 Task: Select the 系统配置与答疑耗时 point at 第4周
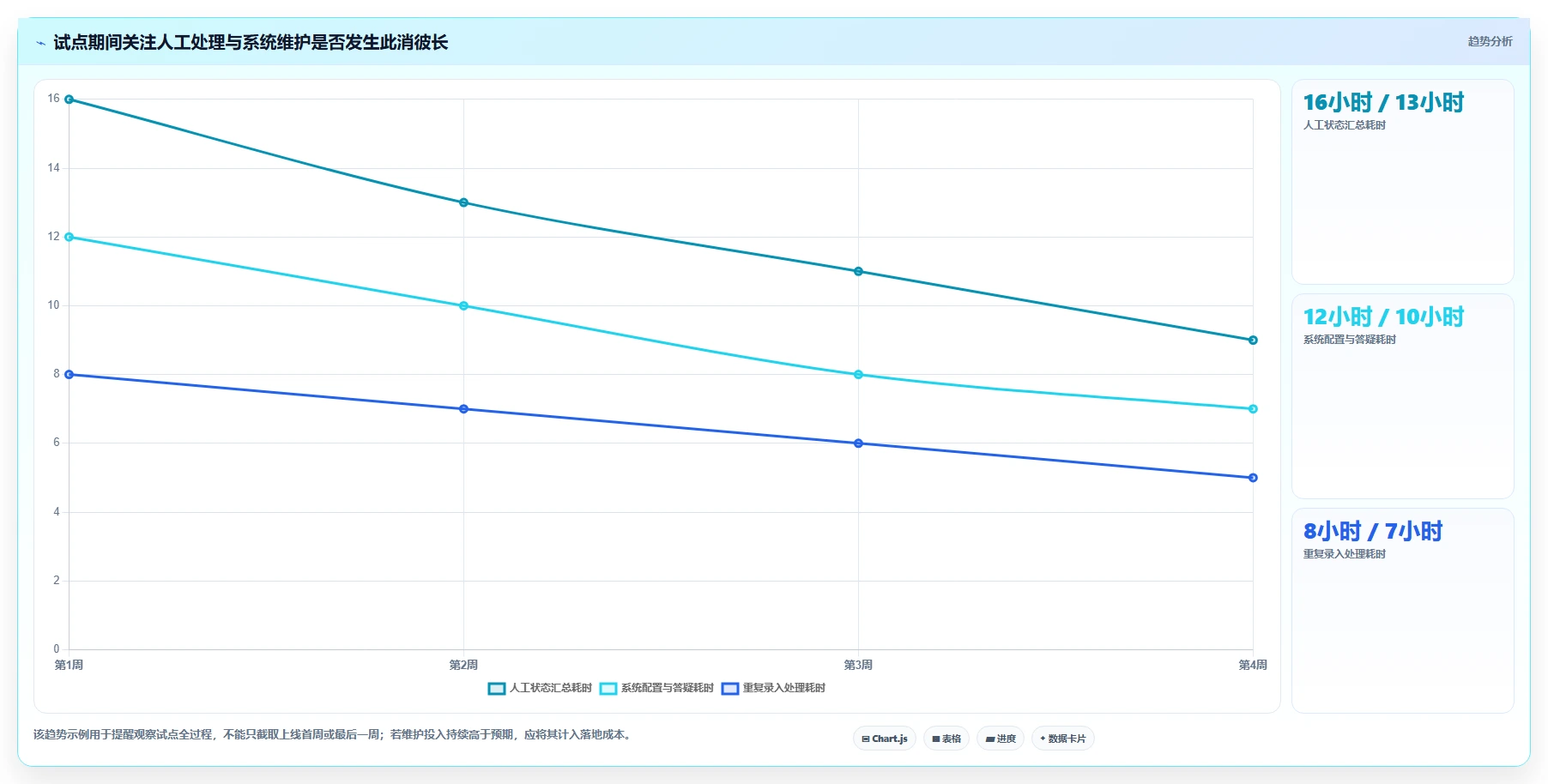pos(1253,409)
